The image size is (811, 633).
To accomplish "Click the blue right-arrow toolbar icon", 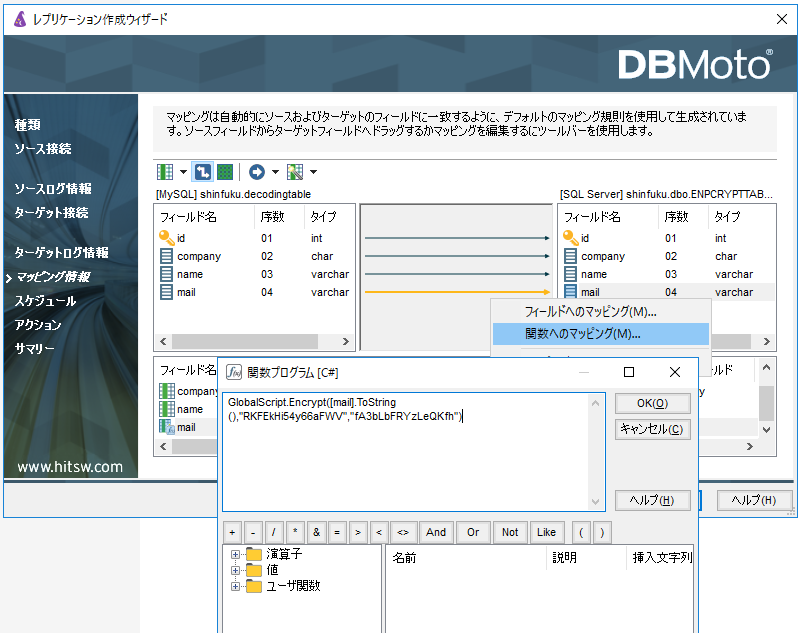I will [x=257, y=172].
